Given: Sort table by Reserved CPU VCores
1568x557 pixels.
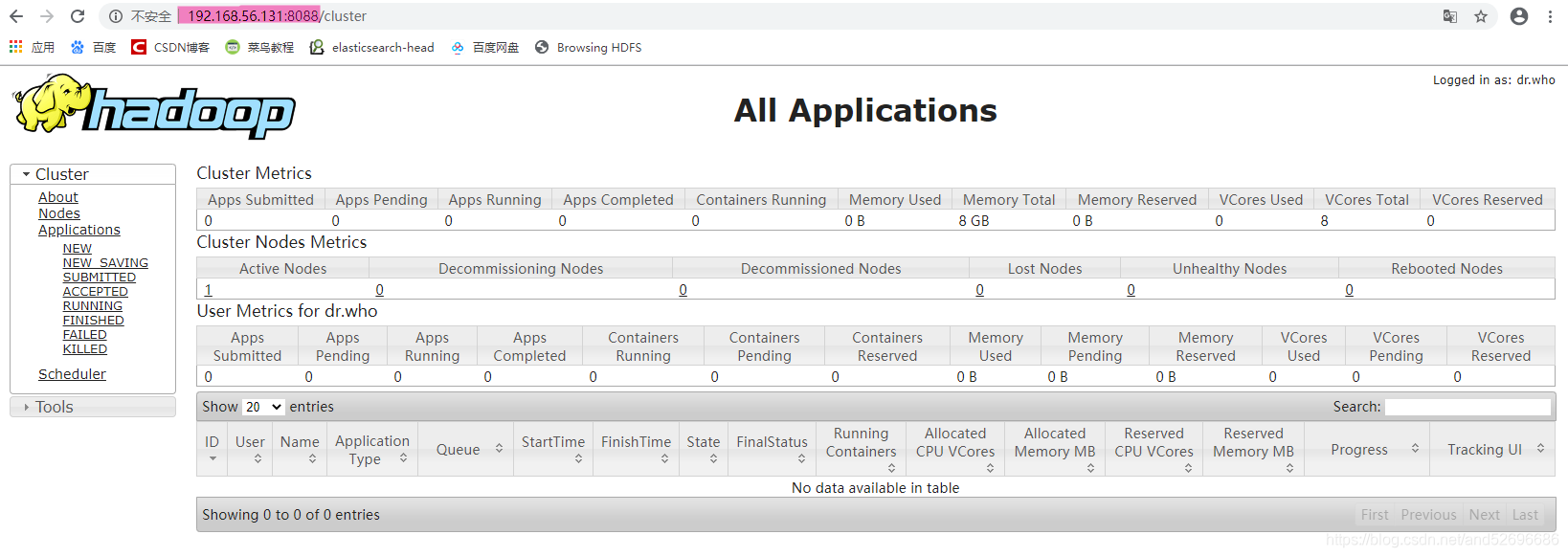Looking at the screenshot, I should (1154, 449).
